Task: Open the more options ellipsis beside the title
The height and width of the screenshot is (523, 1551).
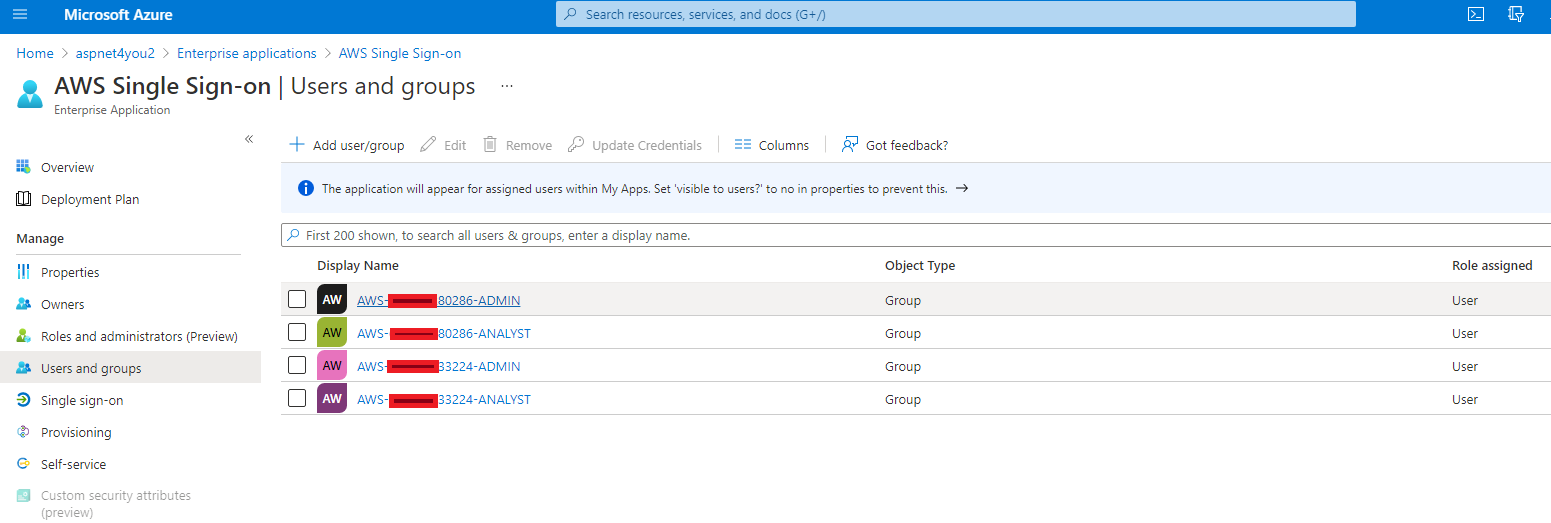Action: [507, 86]
